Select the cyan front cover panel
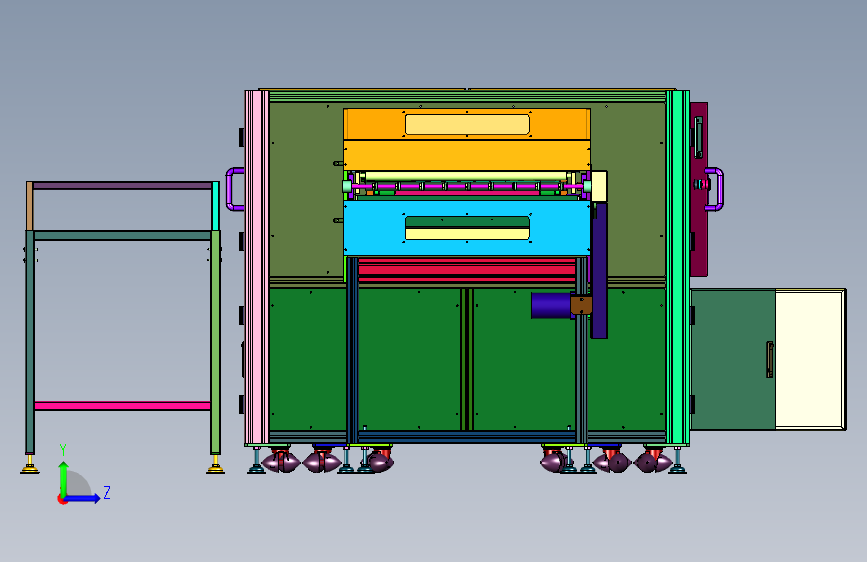This screenshot has height=562, width=867. click(467, 228)
